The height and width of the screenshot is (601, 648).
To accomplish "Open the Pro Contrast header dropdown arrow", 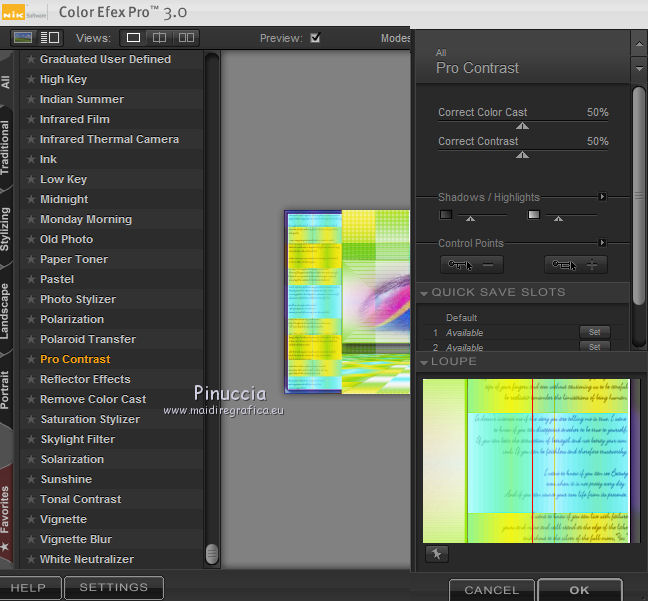I will (639, 69).
